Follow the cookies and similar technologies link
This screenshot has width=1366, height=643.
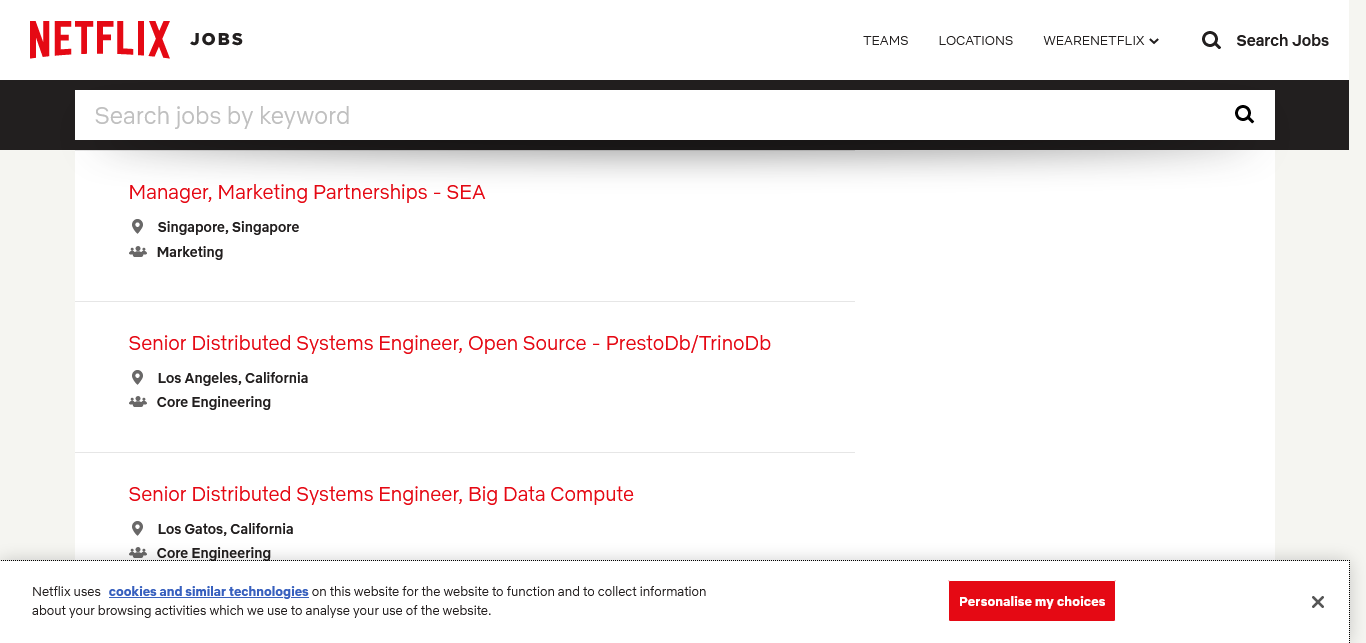208,592
